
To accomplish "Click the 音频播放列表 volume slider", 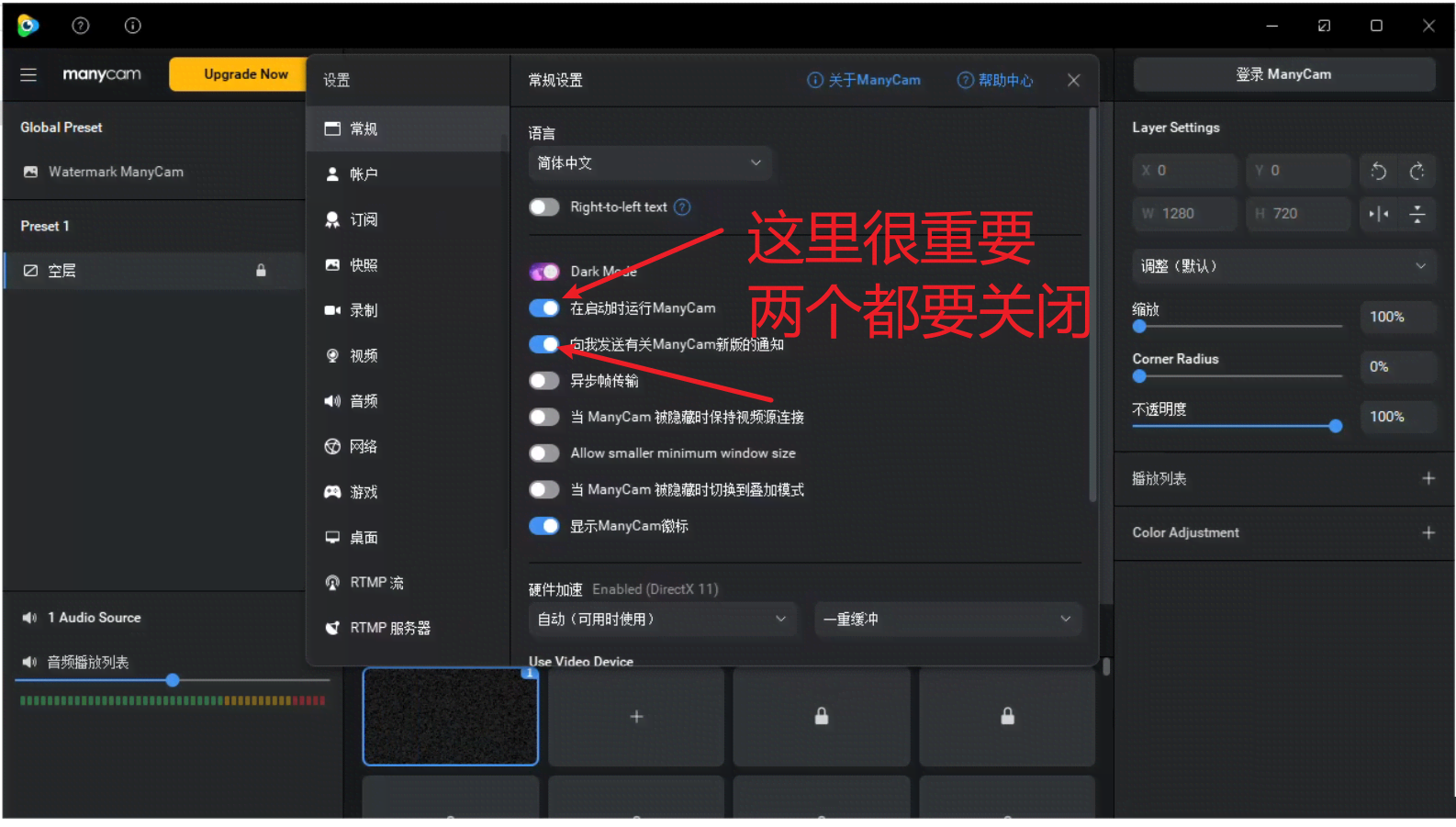I will click(173, 680).
